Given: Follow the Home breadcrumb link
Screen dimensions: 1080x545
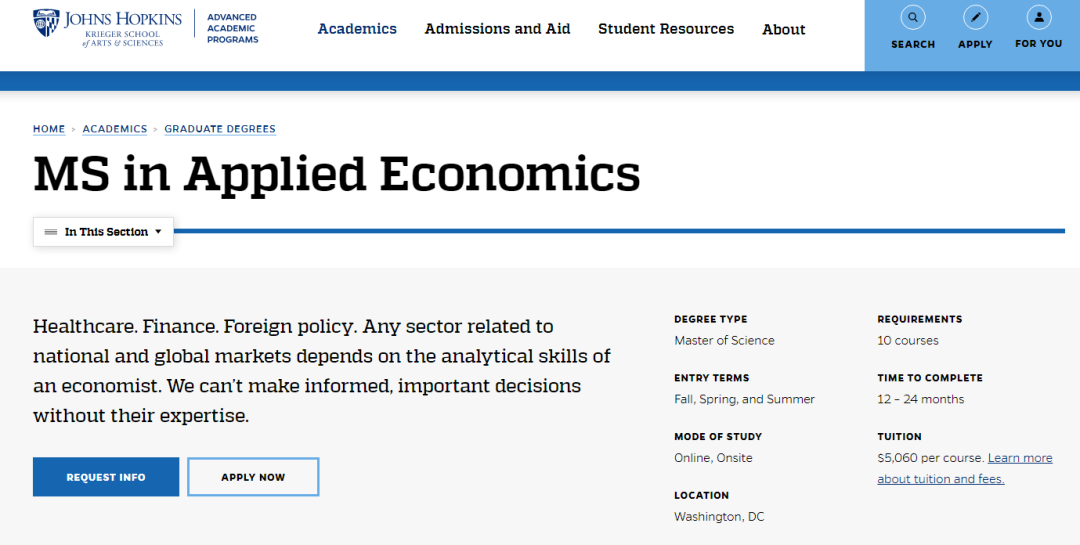Looking at the screenshot, I should coord(49,129).
